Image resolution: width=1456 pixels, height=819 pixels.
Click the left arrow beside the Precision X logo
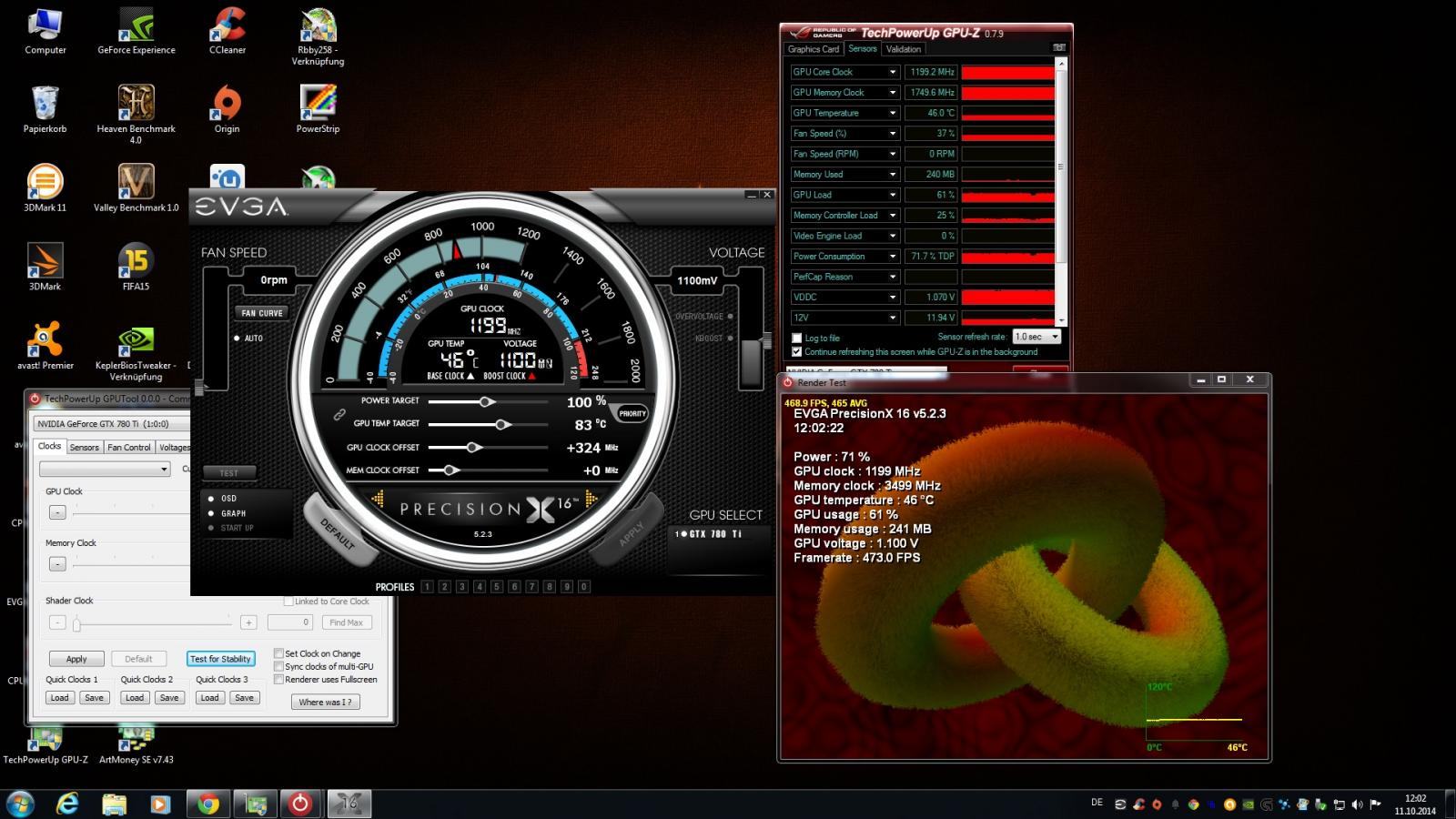(x=378, y=499)
